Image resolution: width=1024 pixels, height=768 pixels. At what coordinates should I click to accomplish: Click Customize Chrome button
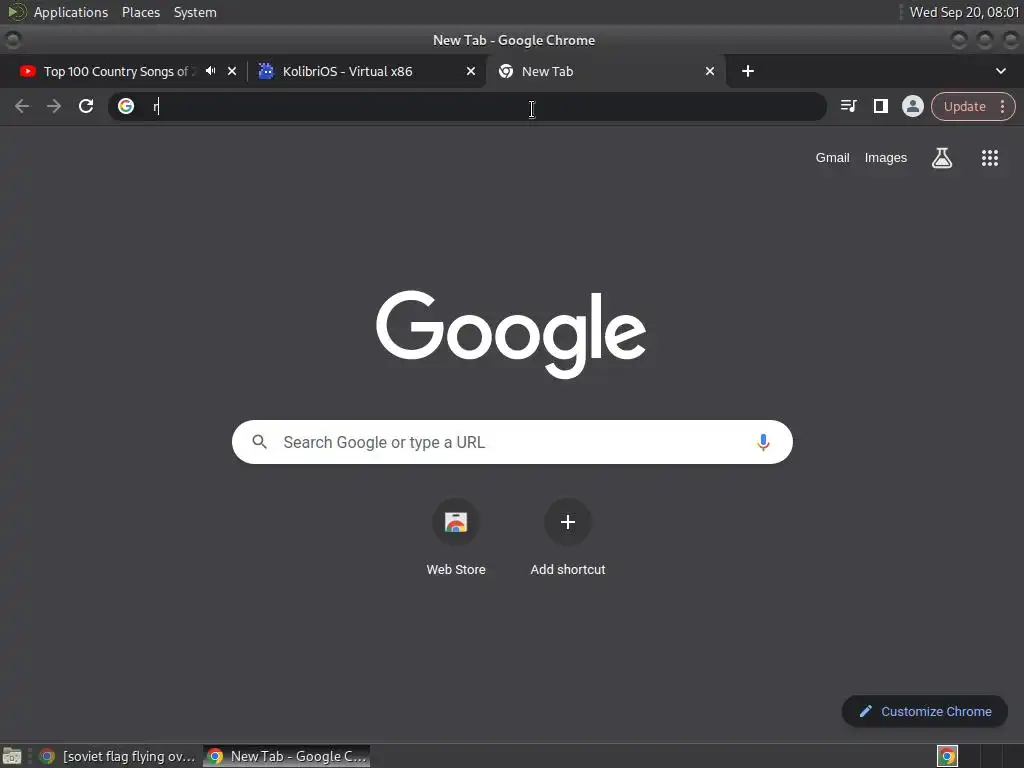point(925,711)
